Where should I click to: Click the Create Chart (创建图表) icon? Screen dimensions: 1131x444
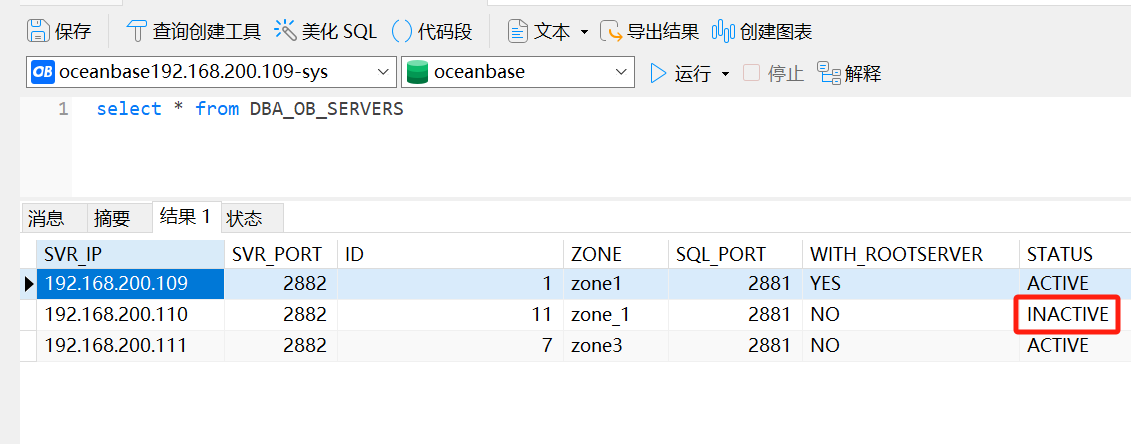(x=722, y=31)
